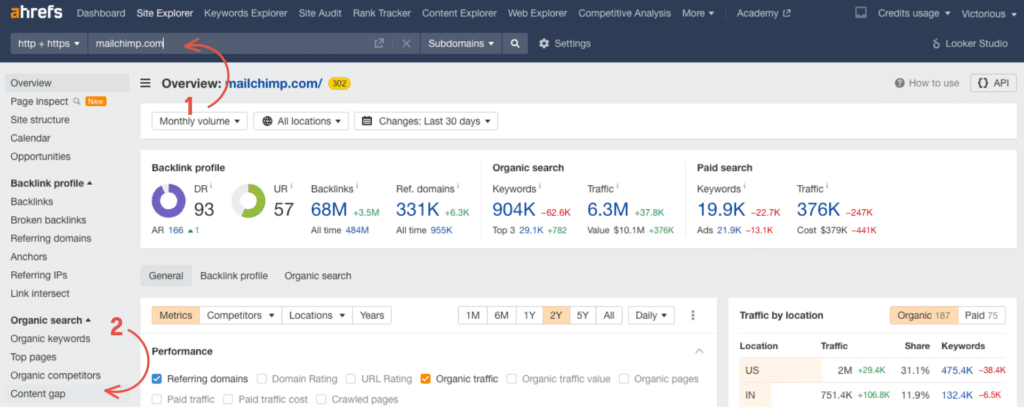Click the UR info icon
The height and width of the screenshot is (409, 1024).
291,187
